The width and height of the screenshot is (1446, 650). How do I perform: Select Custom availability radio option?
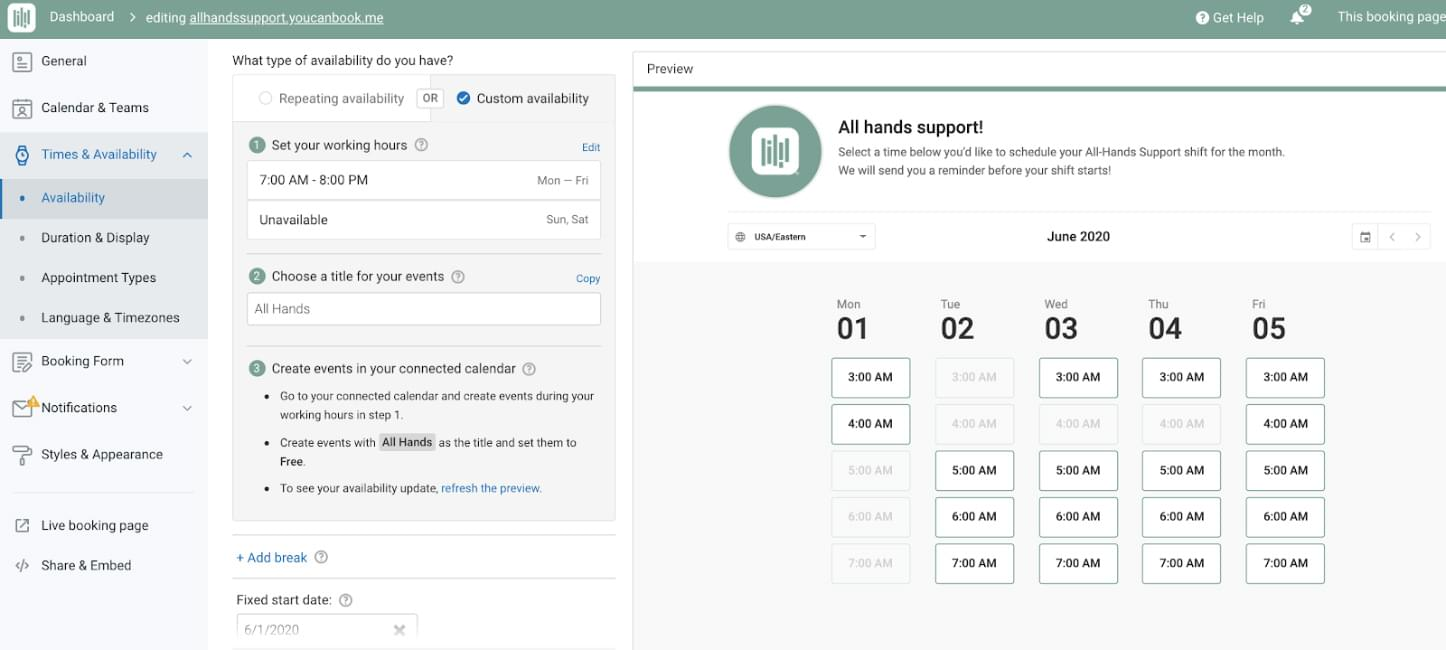point(463,98)
